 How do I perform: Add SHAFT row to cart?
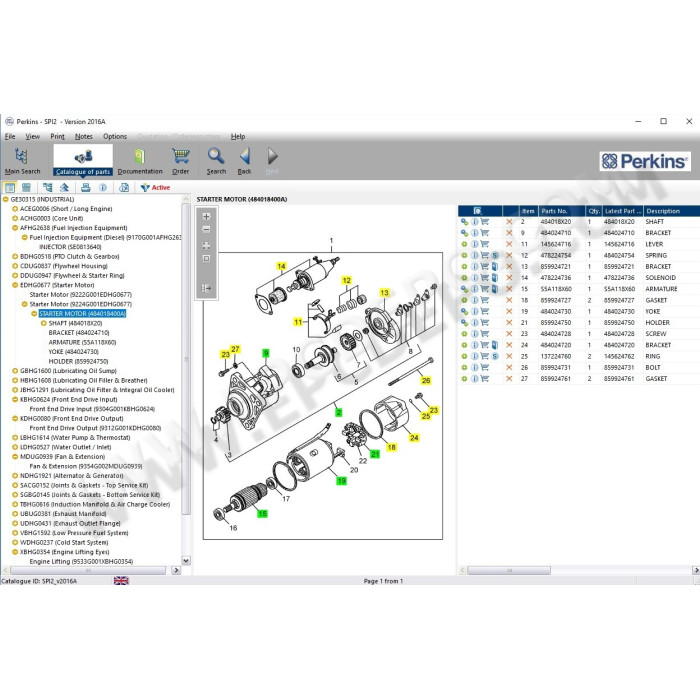point(485,222)
